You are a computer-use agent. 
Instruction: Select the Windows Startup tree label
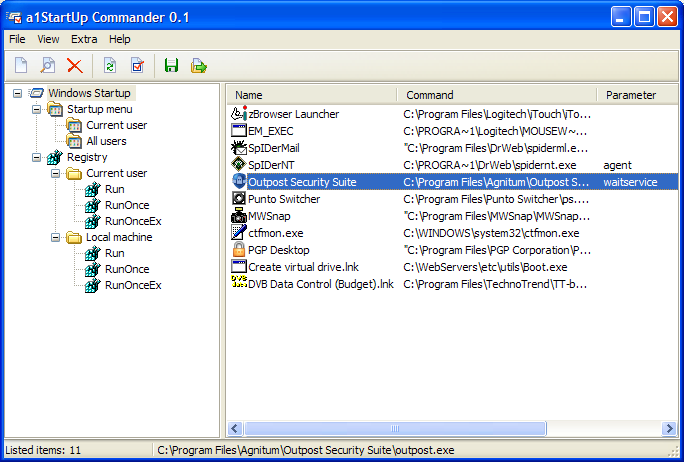point(89,93)
